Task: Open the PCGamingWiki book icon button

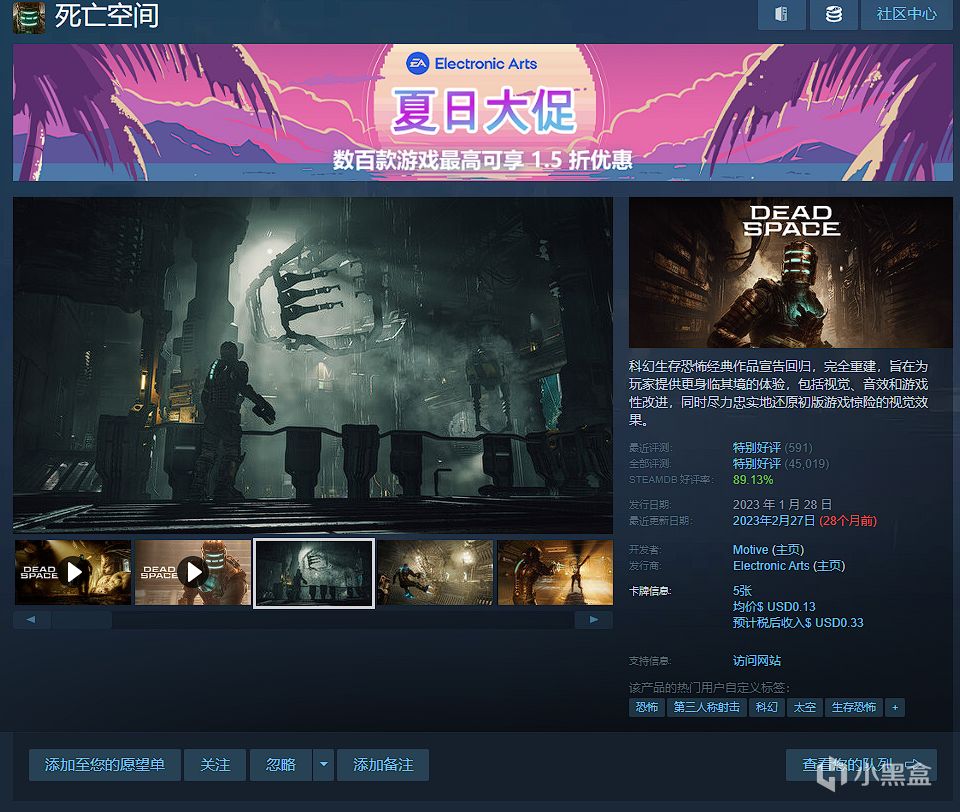Action: pyautogui.click(x=781, y=14)
